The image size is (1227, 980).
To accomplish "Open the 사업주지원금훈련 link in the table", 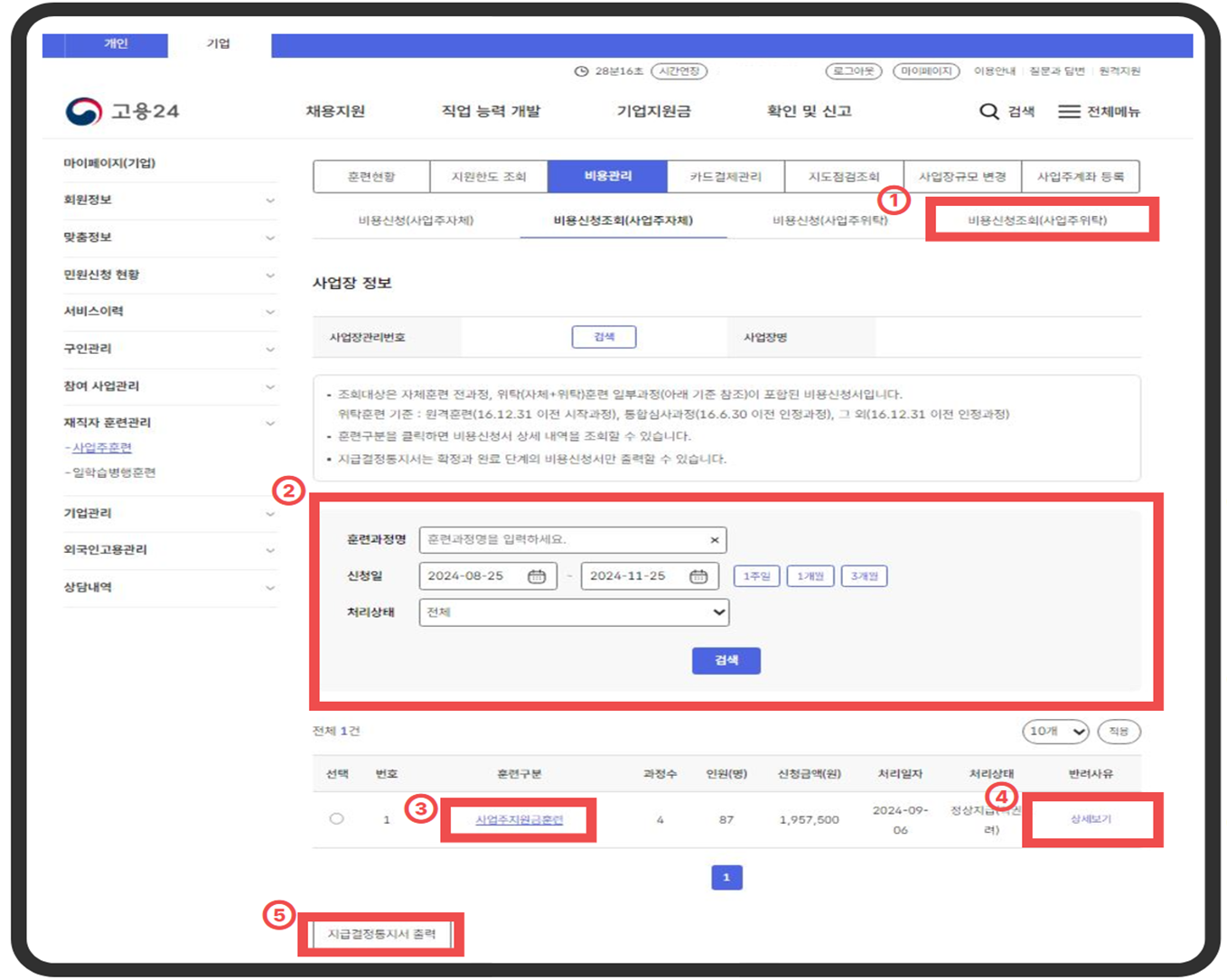I will pos(519,820).
